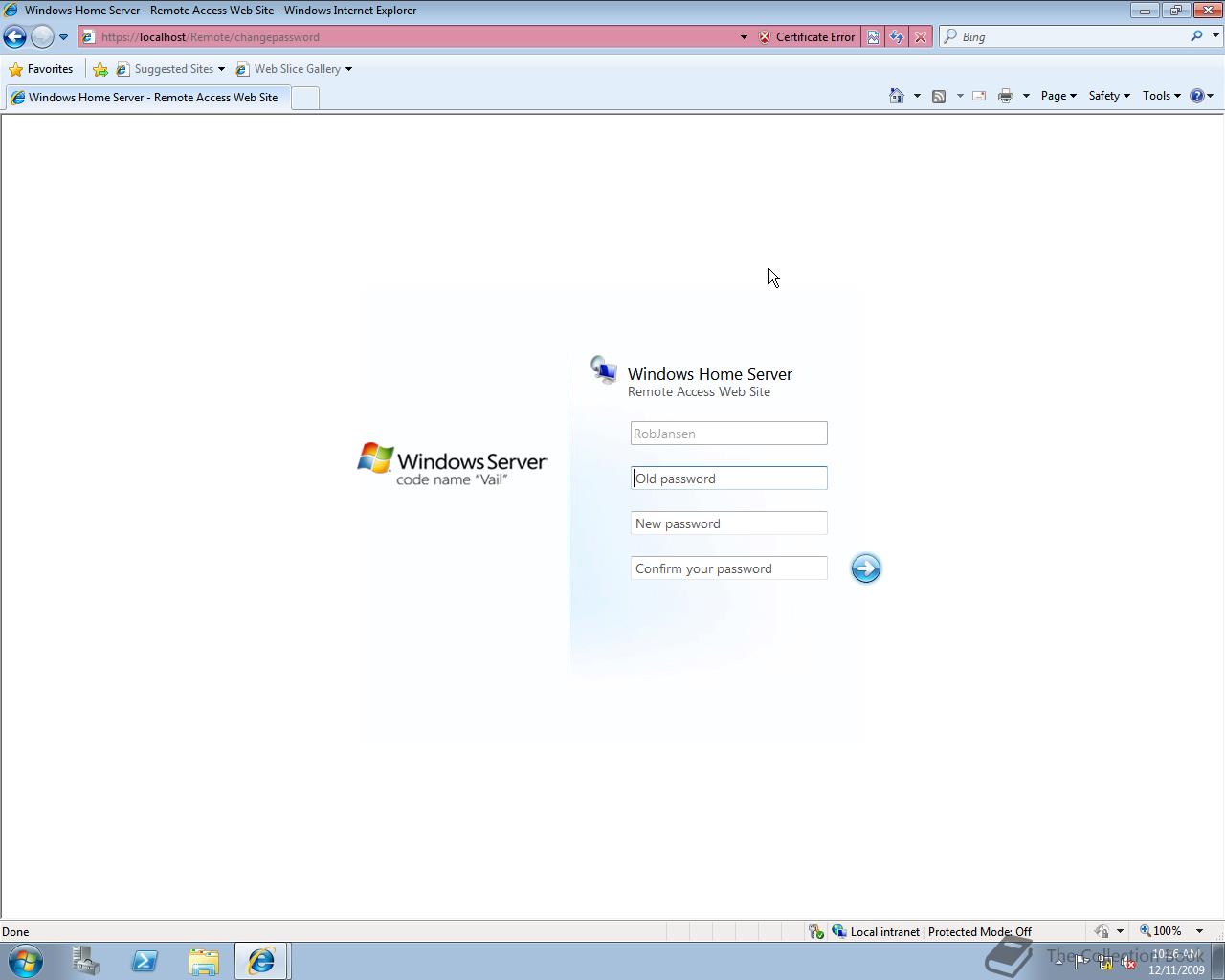
Task: Click the Print icon
Action: pyautogui.click(x=1006, y=96)
